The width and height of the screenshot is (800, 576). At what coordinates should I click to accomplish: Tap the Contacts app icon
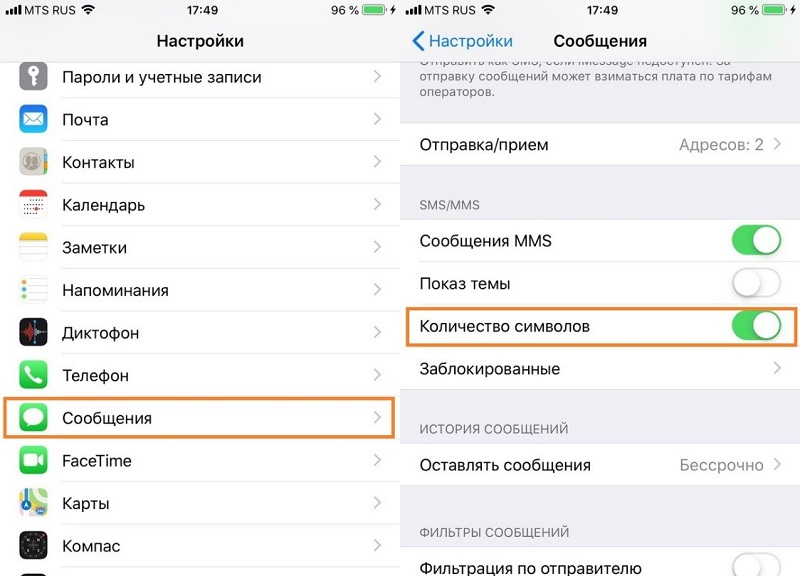pyautogui.click(x=33, y=162)
